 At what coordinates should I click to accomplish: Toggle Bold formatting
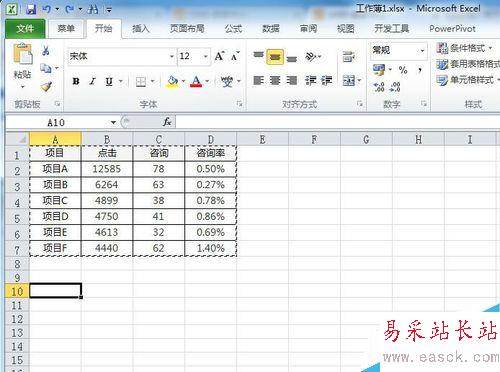76,81
